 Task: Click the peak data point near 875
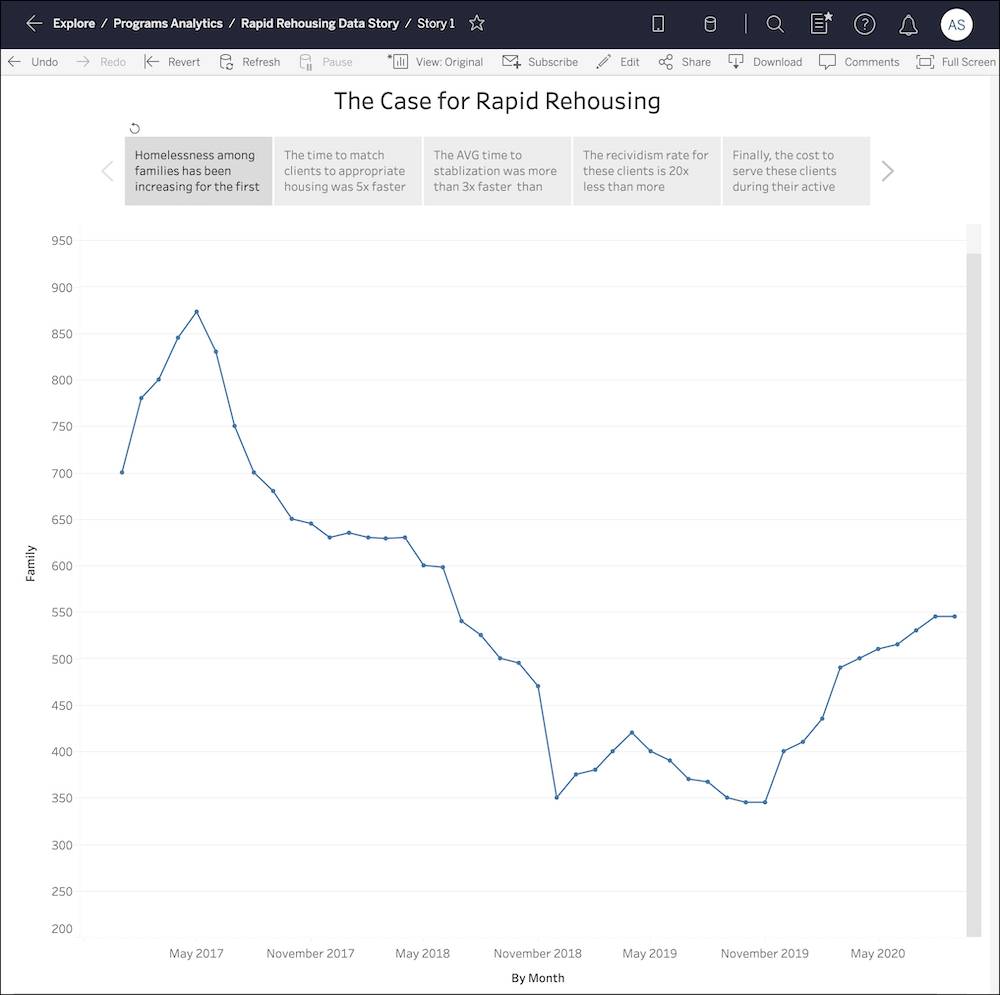(x=196, y=312)
